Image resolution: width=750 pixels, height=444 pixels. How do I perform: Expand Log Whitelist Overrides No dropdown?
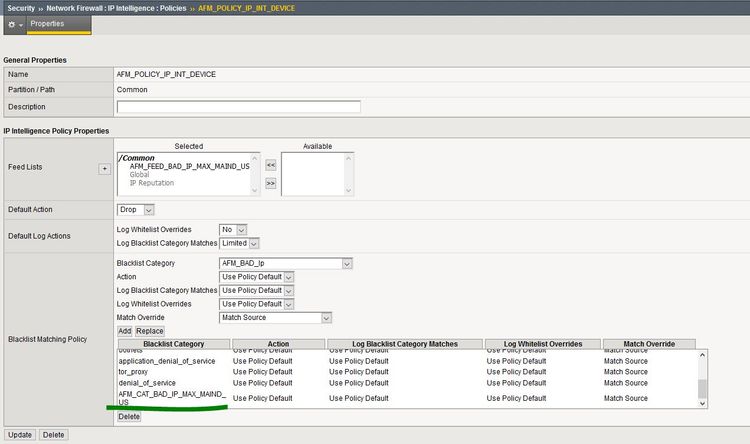pyautogui.click(x=231, y=229)
